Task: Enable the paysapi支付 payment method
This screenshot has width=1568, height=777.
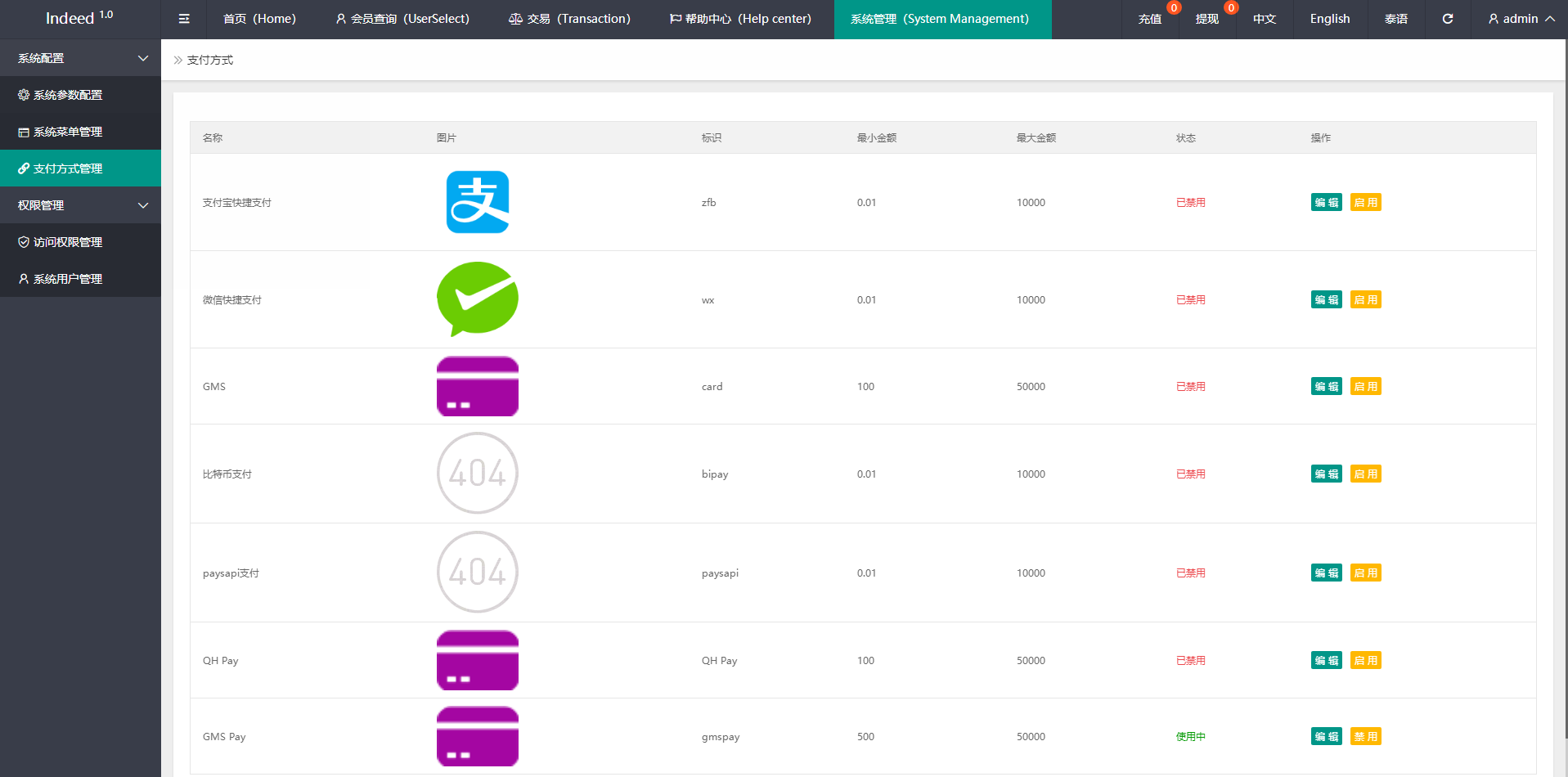Action: 1366,573
